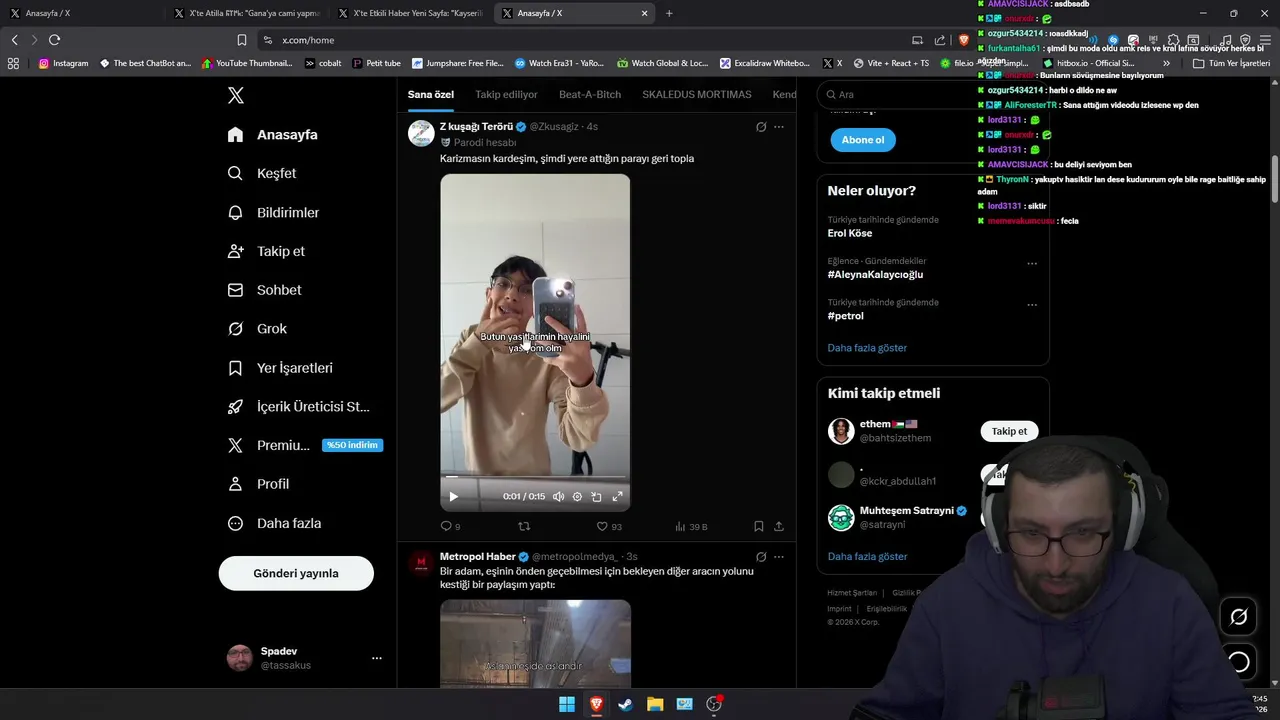
Task: Click Grok icon on Metropol Haber post
Action: [x=761, y=557]
